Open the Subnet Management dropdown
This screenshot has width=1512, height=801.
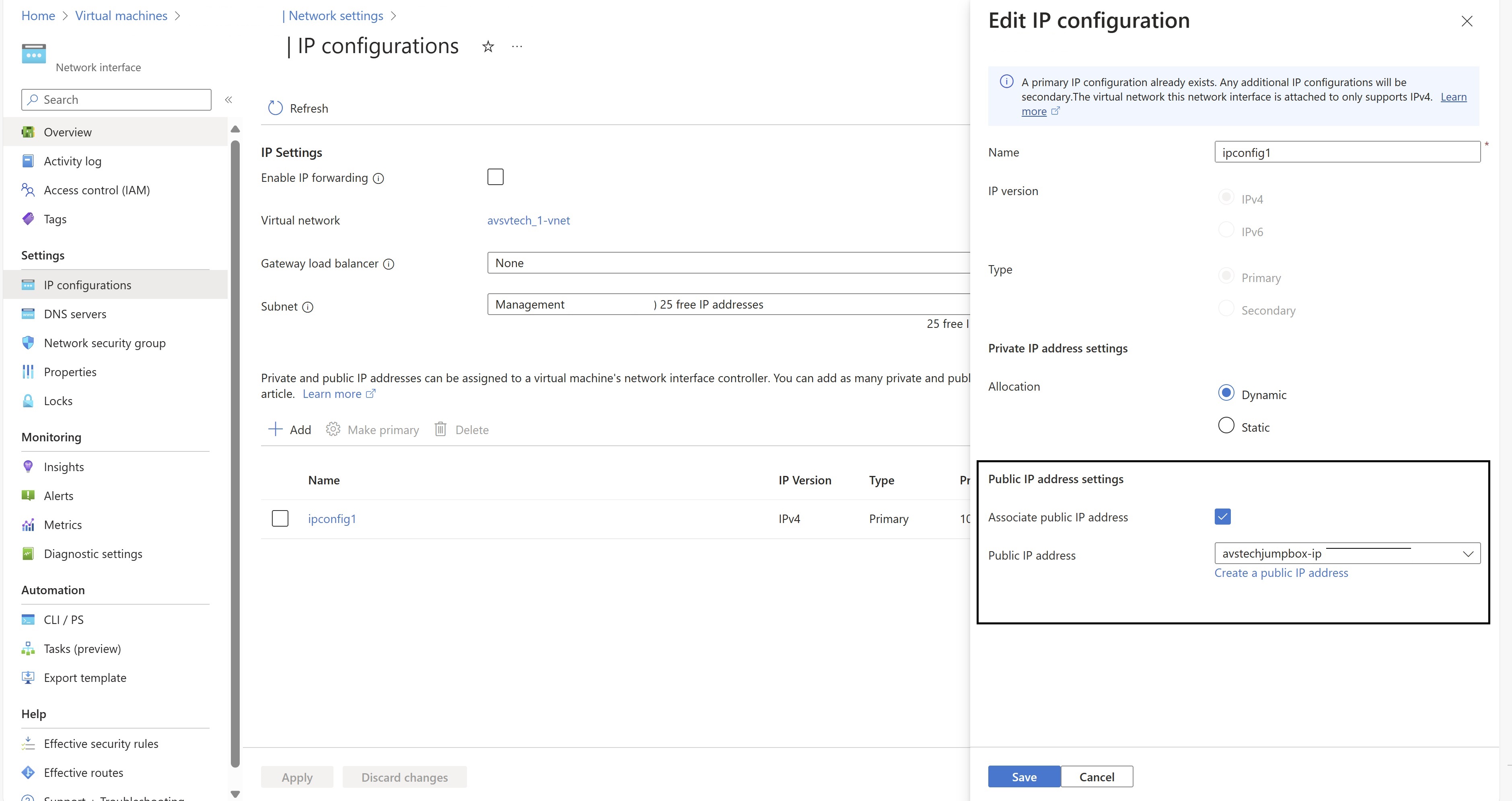point(728,304)
